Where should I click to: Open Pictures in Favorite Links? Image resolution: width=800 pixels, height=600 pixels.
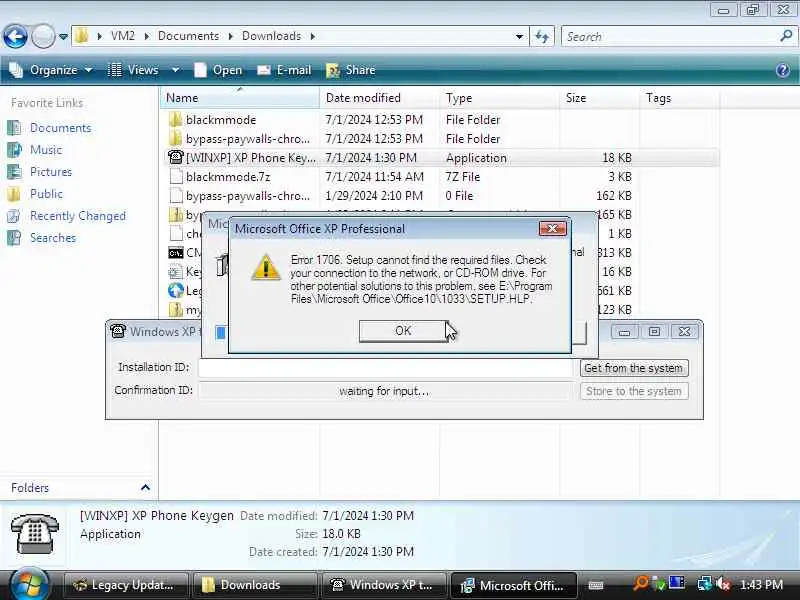pos(51,171)
